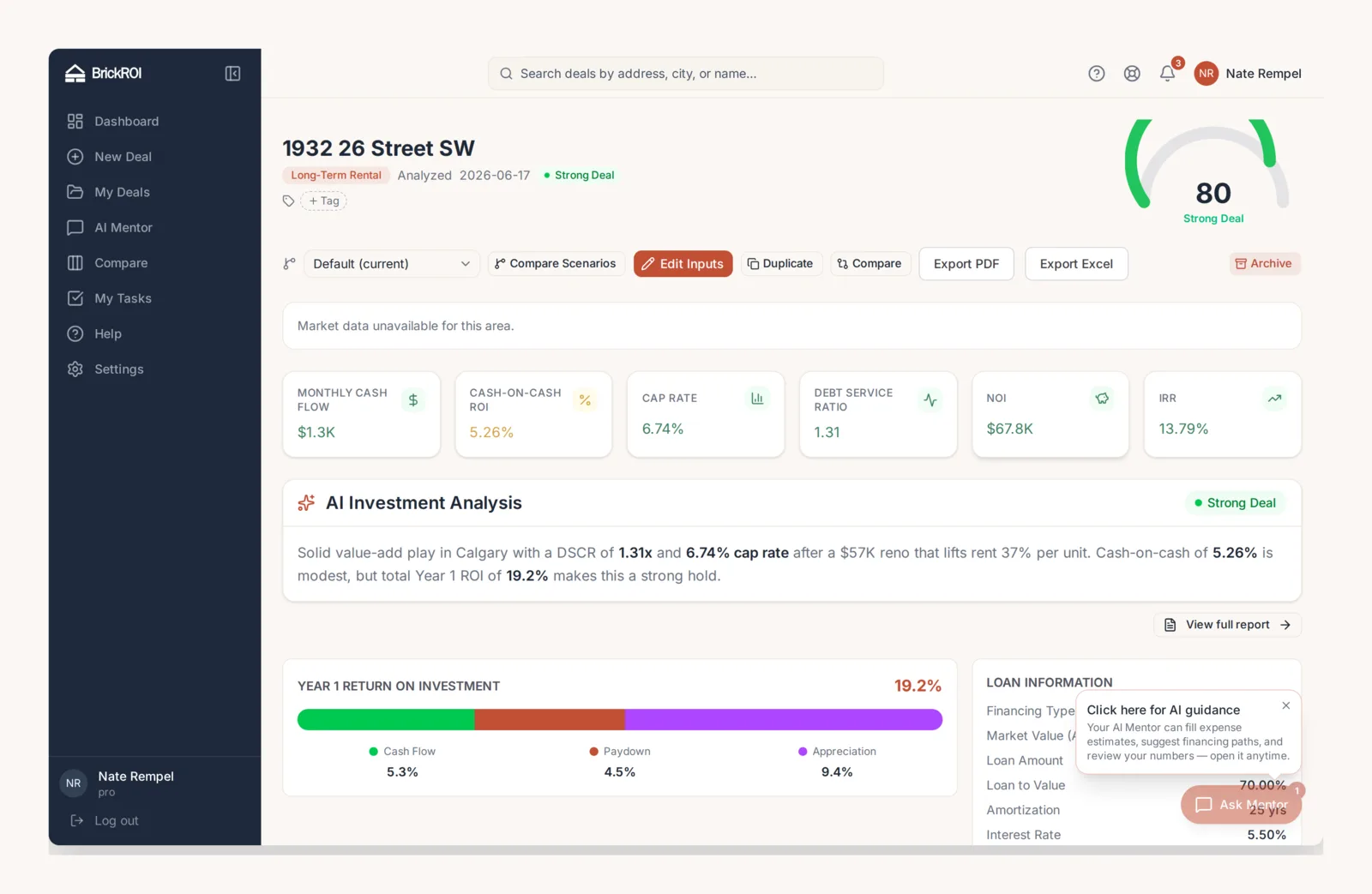Click the Ask Mentor chat button
The width and height of the screenshot is (1372, 894).
[x=1241, y=805]
